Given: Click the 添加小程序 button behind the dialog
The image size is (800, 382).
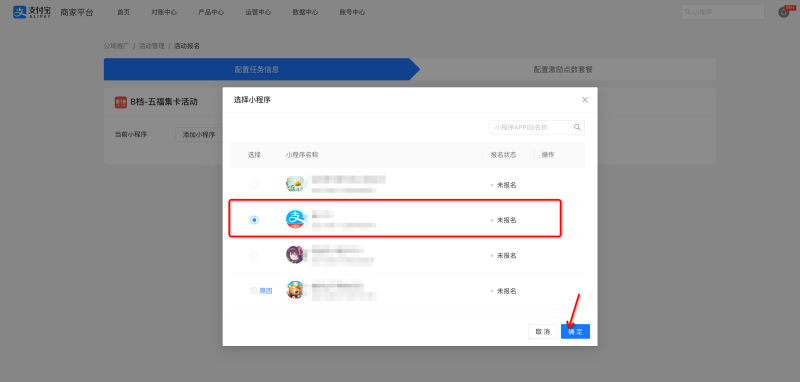Looking at the screenshot, I should tap(199, 135).
